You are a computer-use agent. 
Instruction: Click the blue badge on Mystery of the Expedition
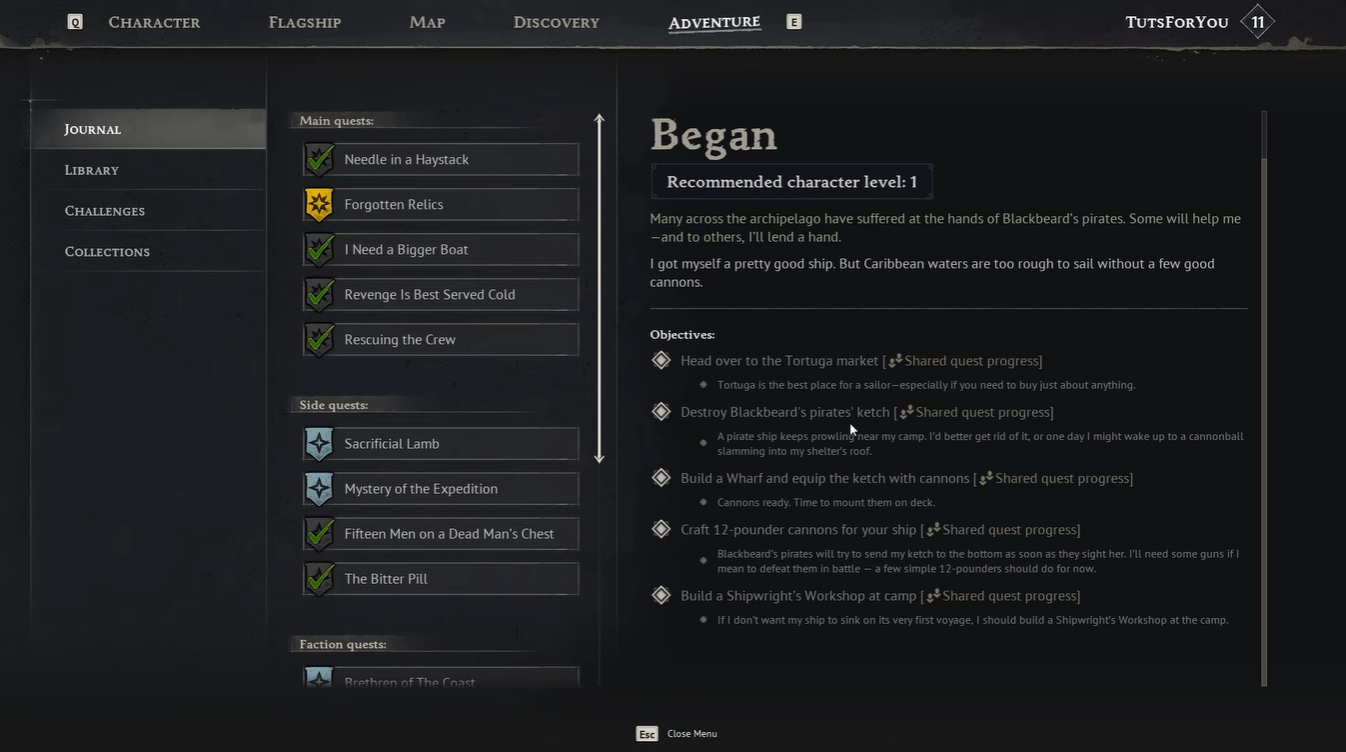coord(319,489)
